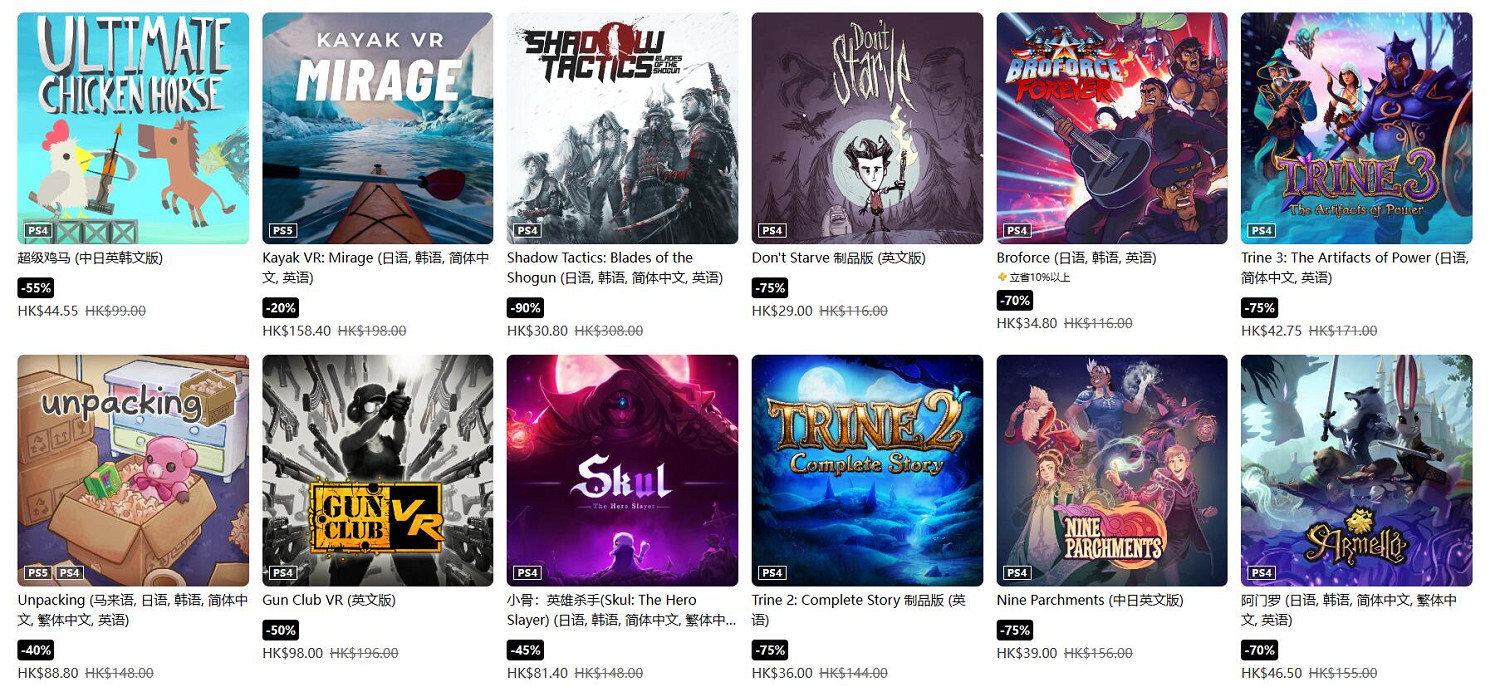Click Gun Club VR cover image
The height and width of the screenshot is (687, 1500).
(x=378, y=471)
